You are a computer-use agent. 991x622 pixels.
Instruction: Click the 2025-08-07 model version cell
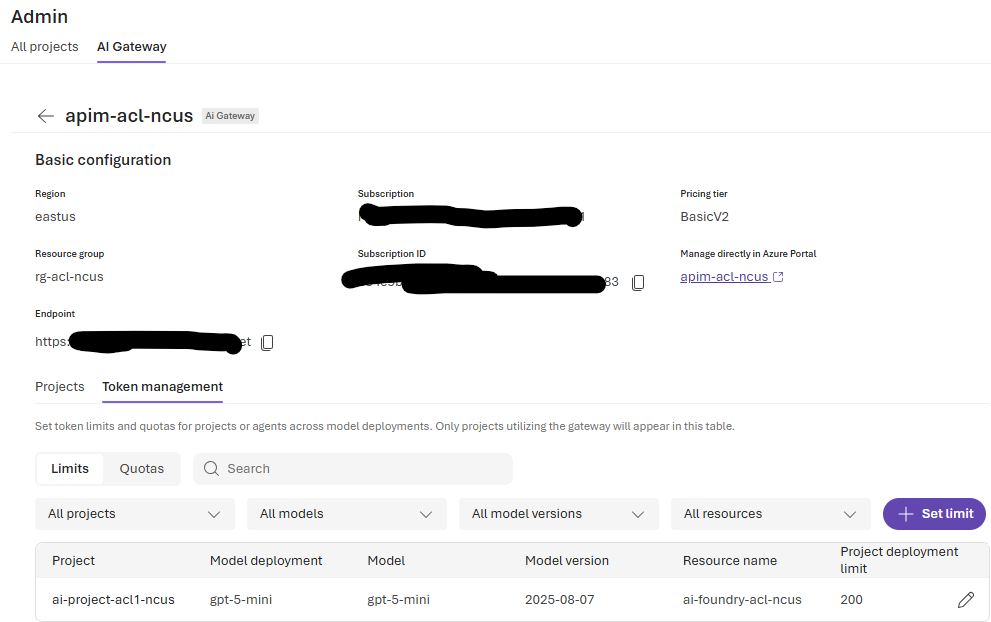(559, 600)
